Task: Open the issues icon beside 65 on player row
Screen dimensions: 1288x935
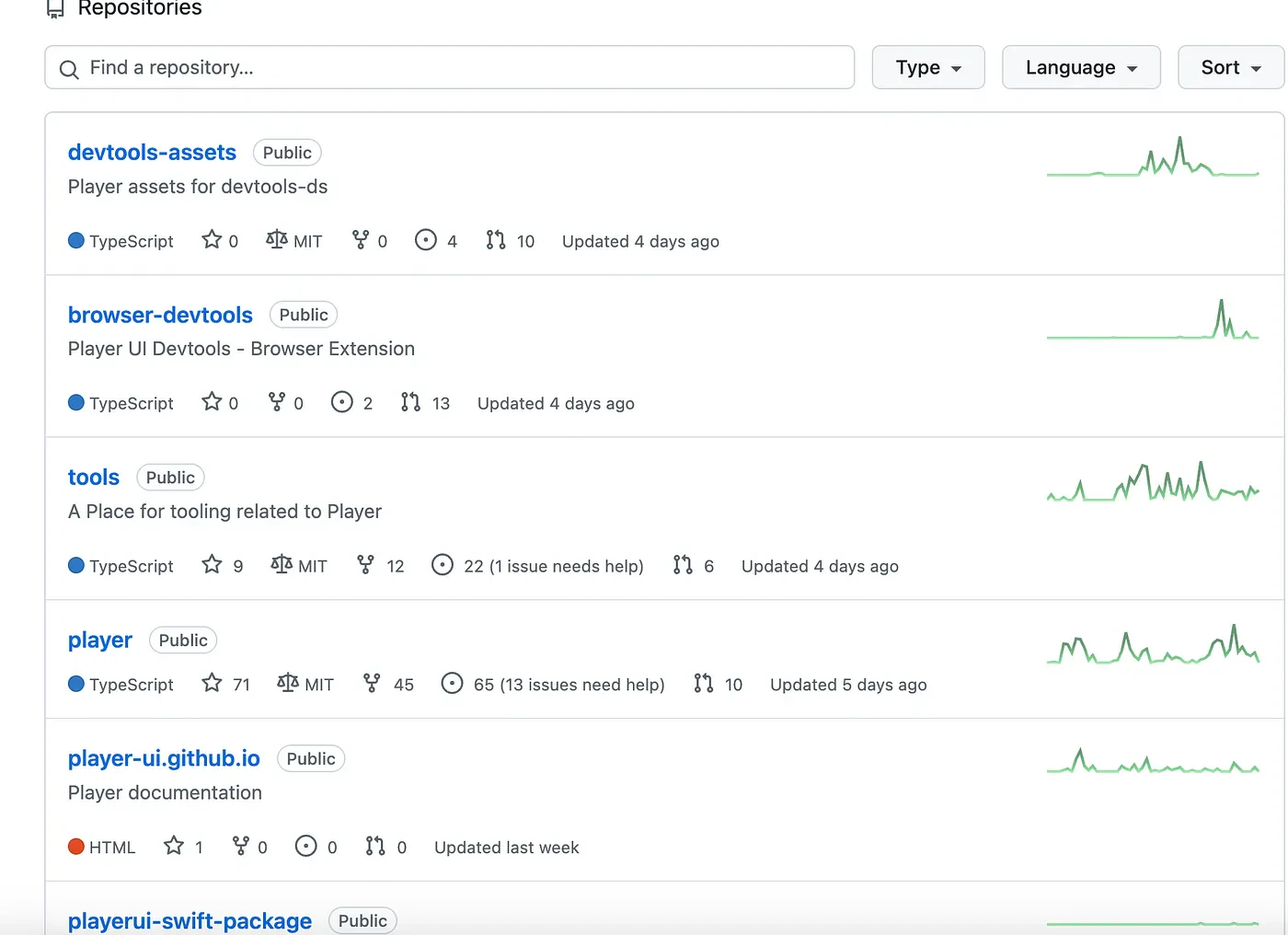Action: [452, 683]
